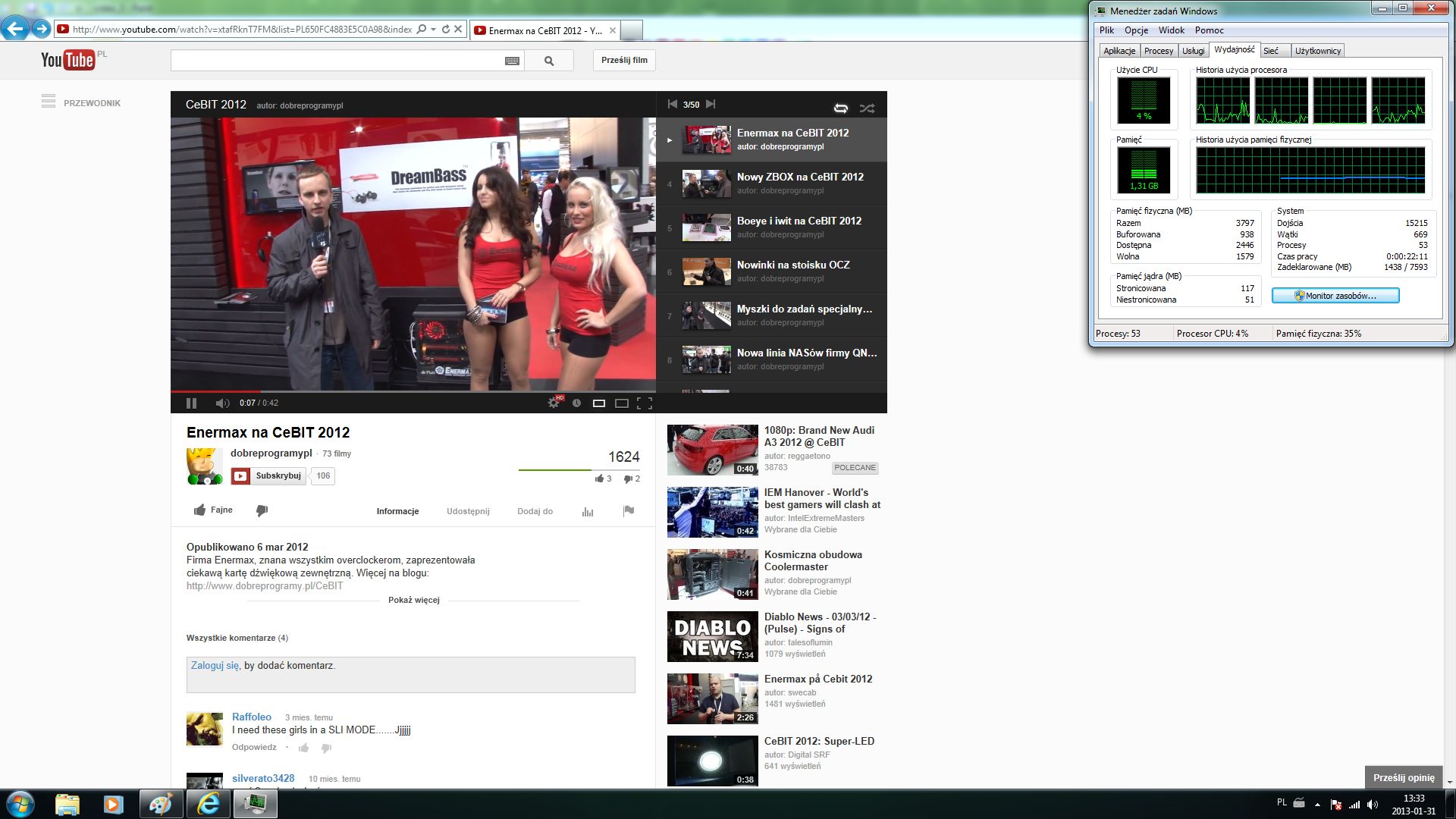Open video statistics bar chart icon
This screenshot has width=1456, height=819.
pyautogui.click(x=588, y=512)
